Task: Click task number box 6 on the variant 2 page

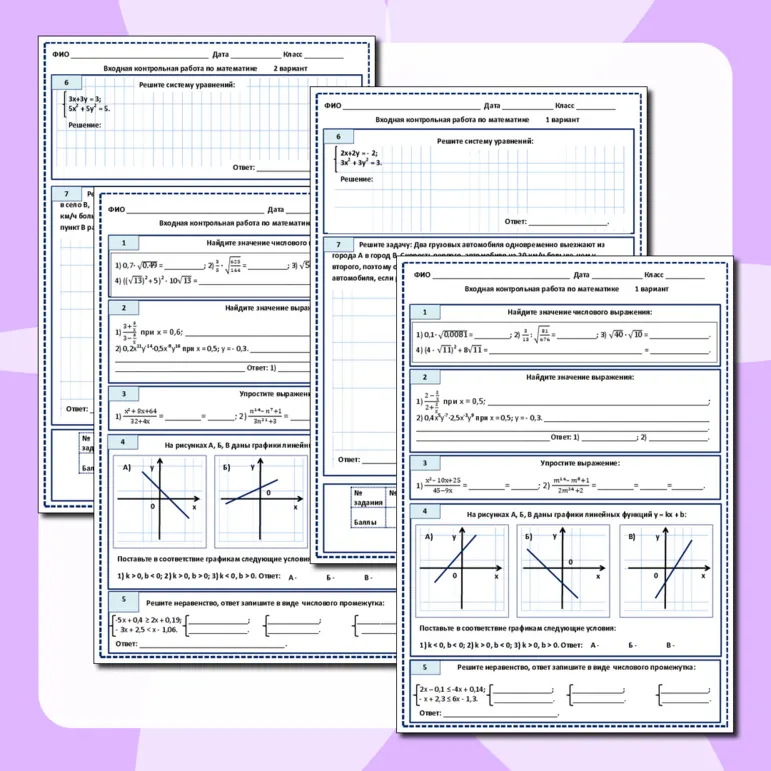Action: click(67, 82)
